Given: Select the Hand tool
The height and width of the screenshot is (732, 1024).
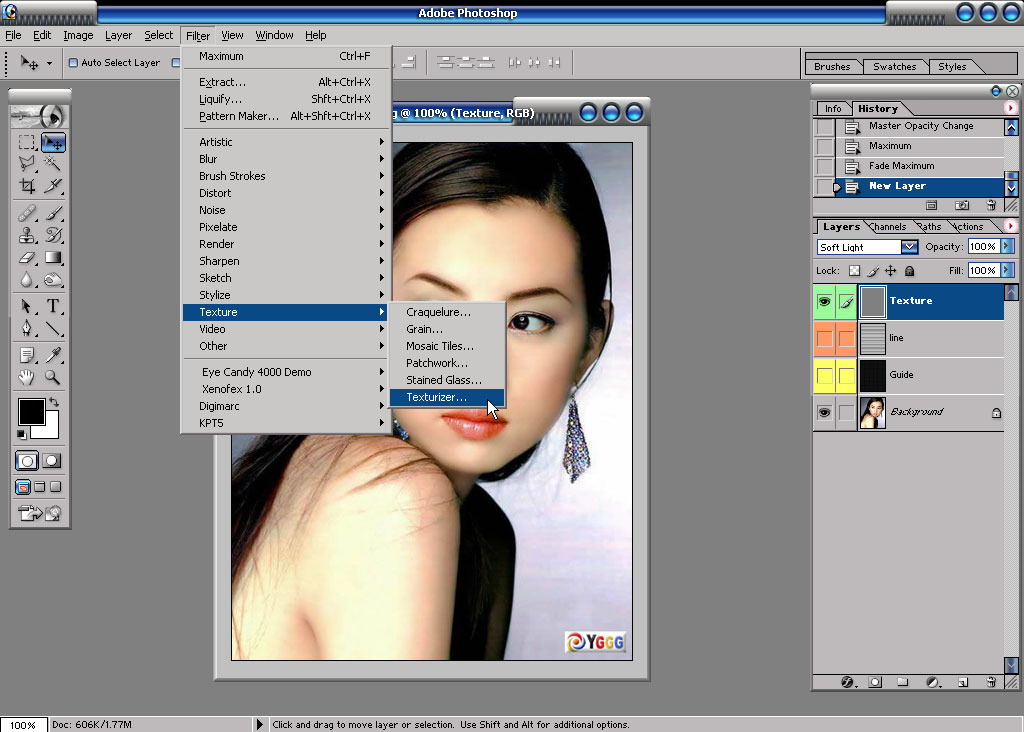Looking at the screenshot, I should [x=27, y=377].
